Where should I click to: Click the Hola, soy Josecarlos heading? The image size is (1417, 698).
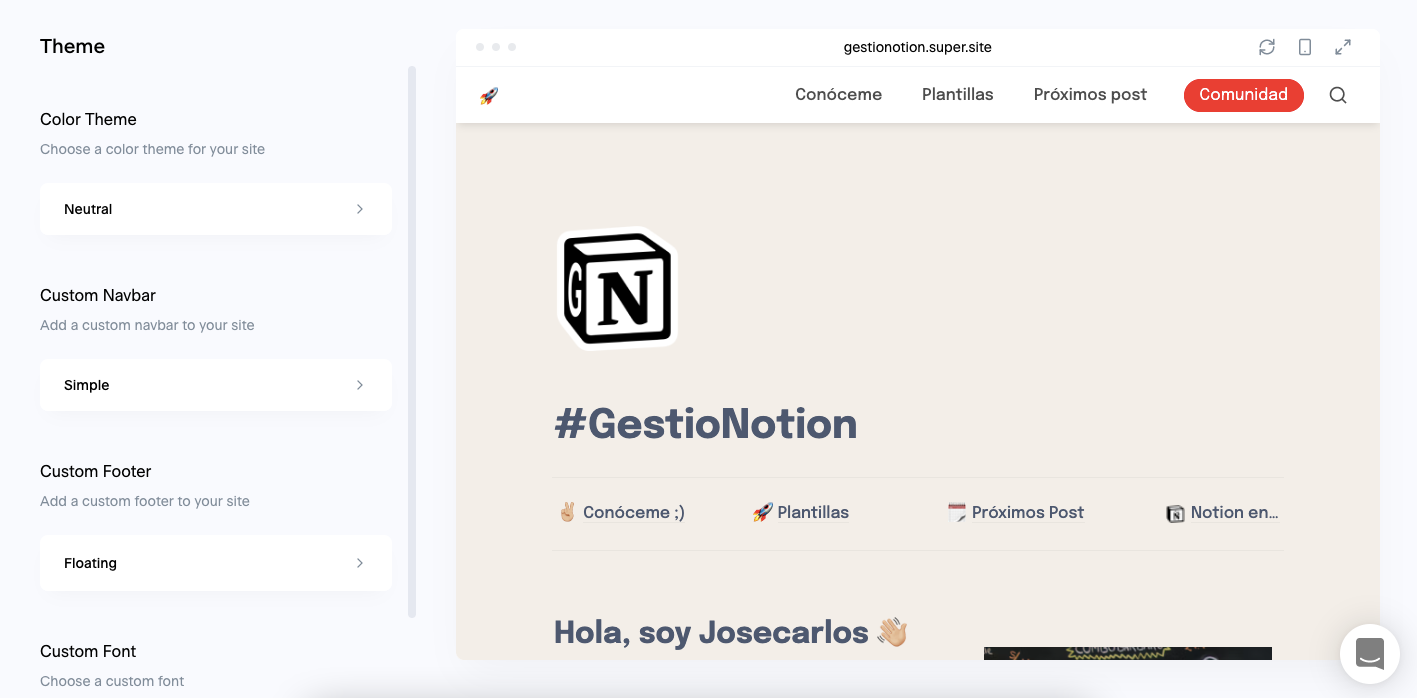(x=731, y=633)
